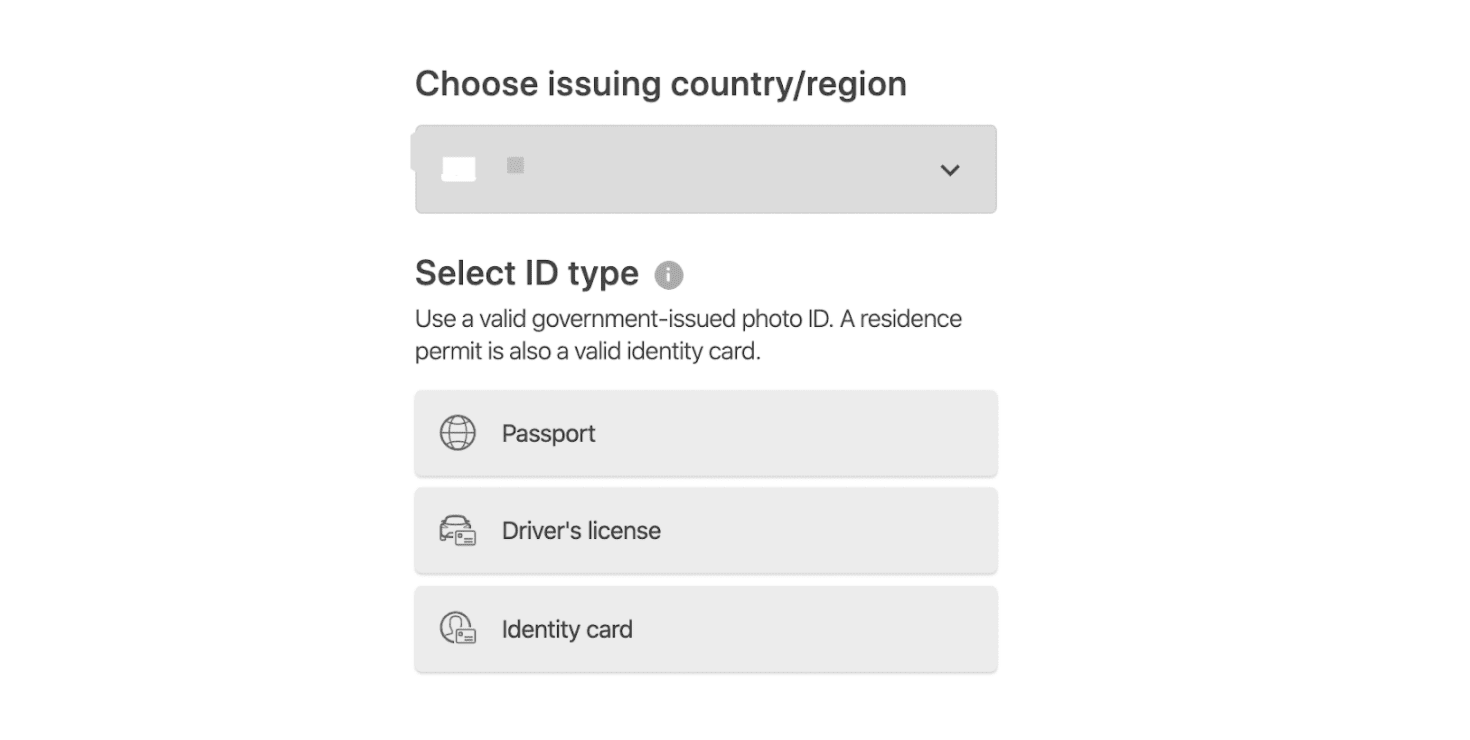Click the Identity card text label
The height and width of the screenshot is (740, 1470).
(567, 629)
